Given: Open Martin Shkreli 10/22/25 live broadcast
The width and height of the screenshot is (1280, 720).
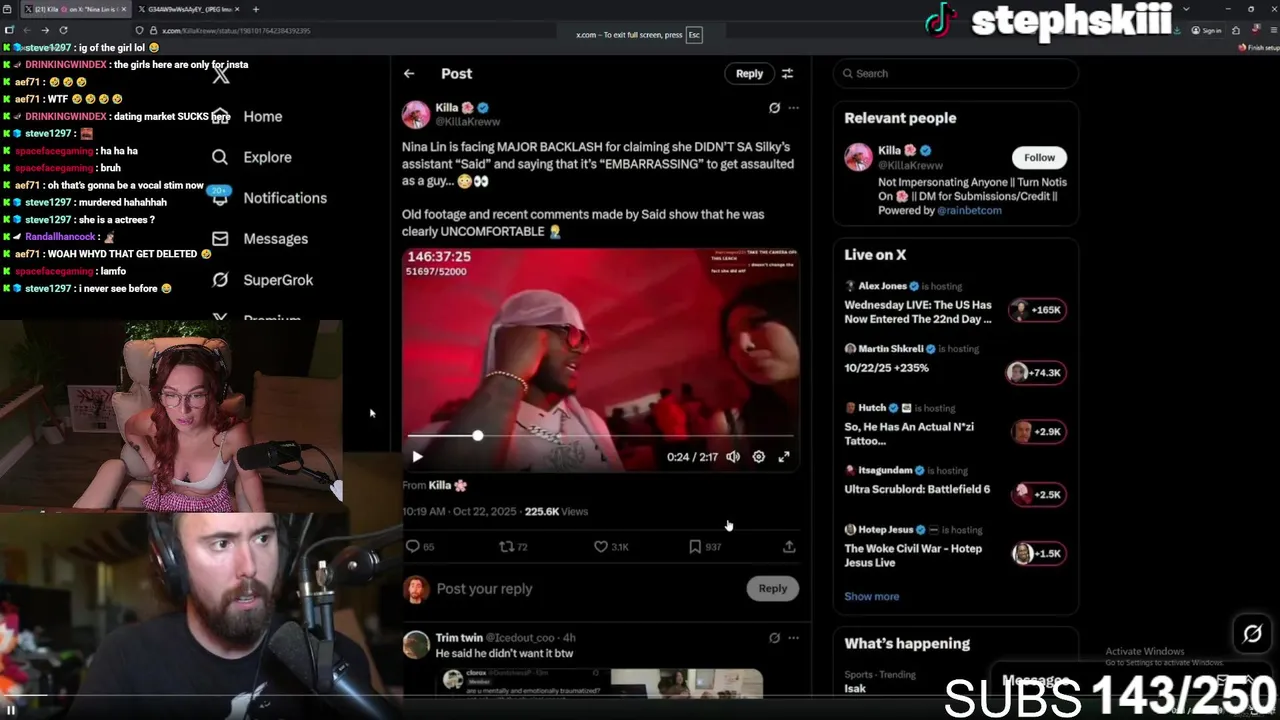Looking at the screenshot, I should pyautogui.click(x=886, y=368).
